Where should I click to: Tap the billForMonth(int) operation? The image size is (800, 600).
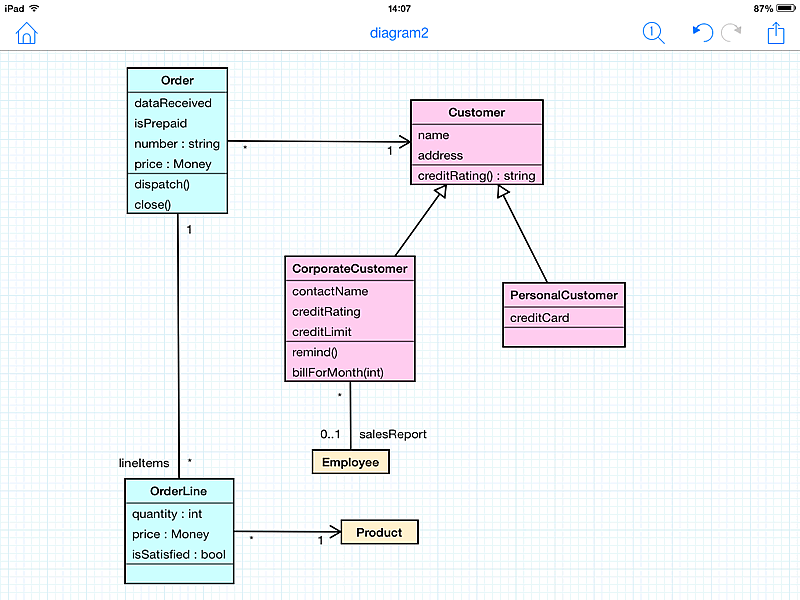point(337,373)
